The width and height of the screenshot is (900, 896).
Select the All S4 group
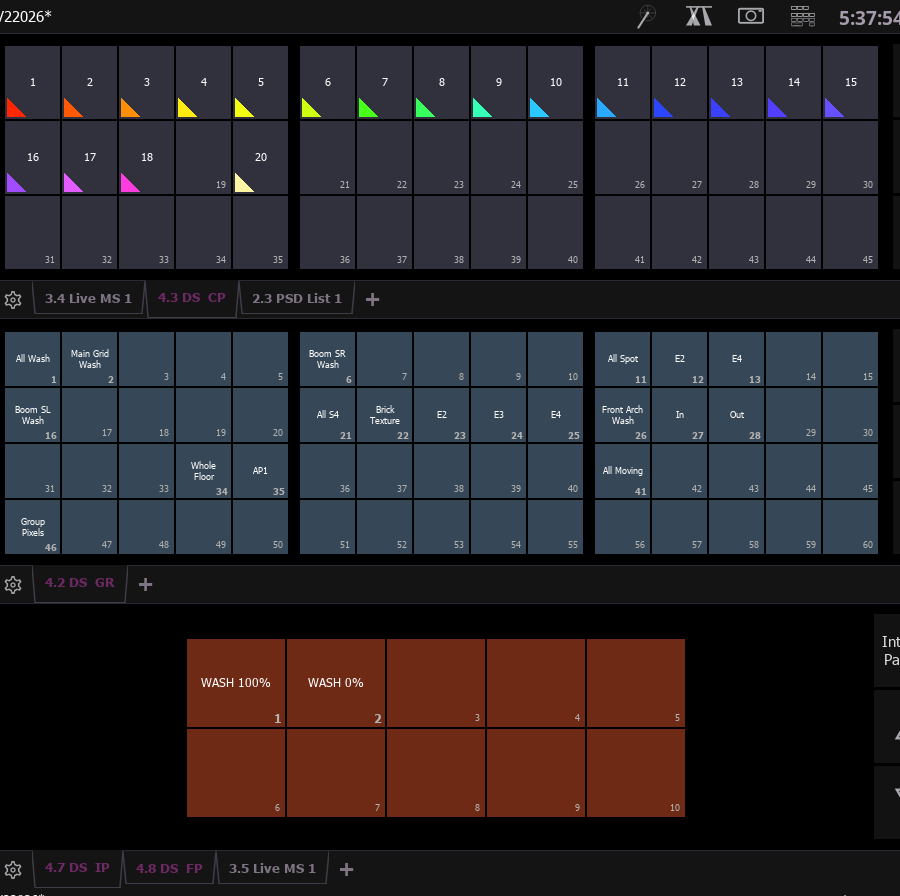328,415
